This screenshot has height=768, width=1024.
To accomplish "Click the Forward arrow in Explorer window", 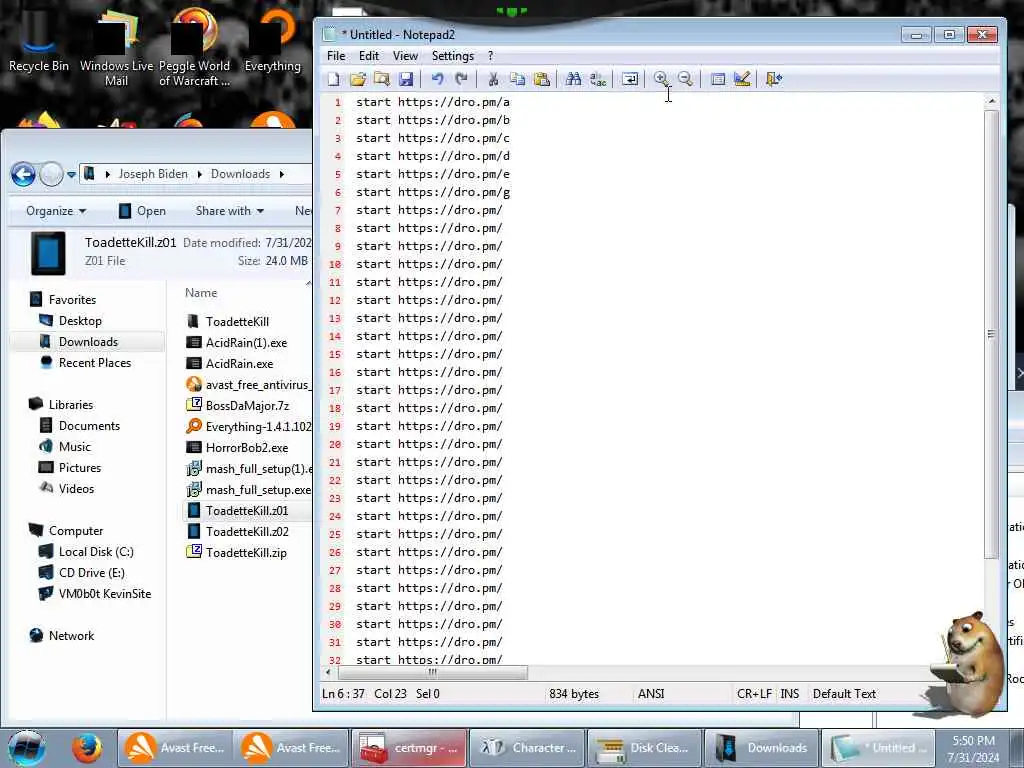I will coord(51,174).
